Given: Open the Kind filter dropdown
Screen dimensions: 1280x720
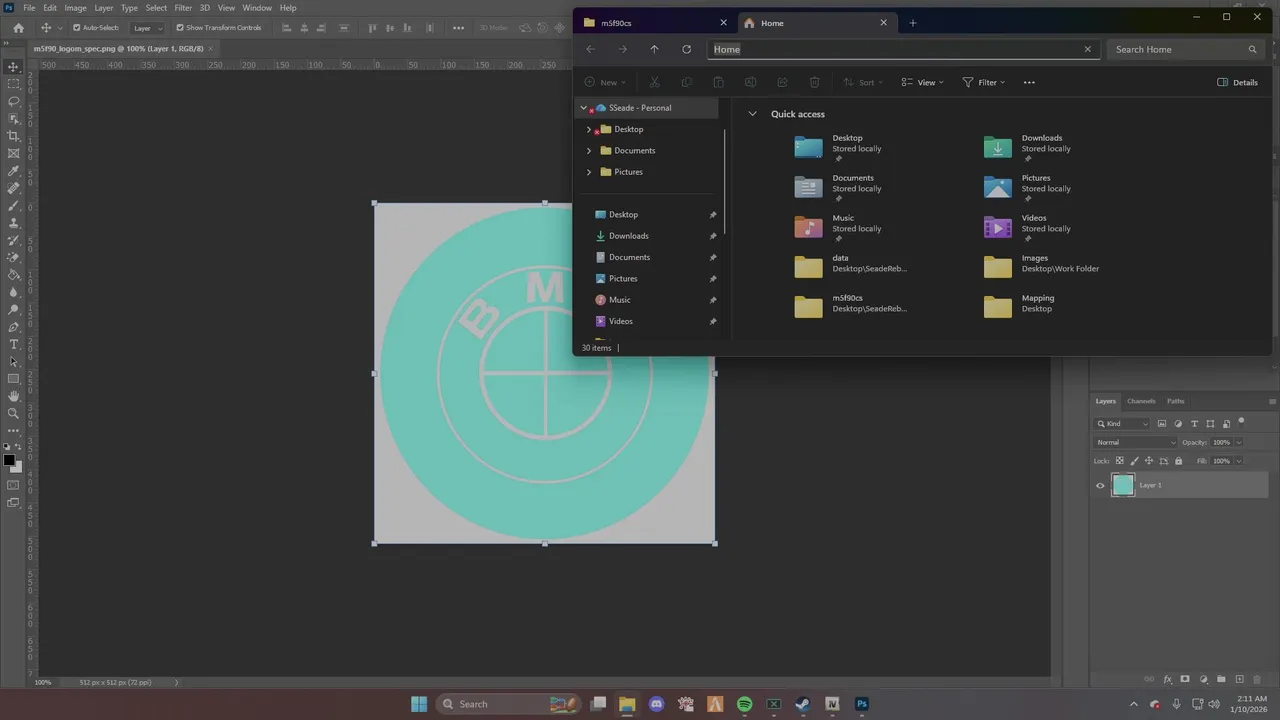Looking at the screenshot, I should 1122,424.
